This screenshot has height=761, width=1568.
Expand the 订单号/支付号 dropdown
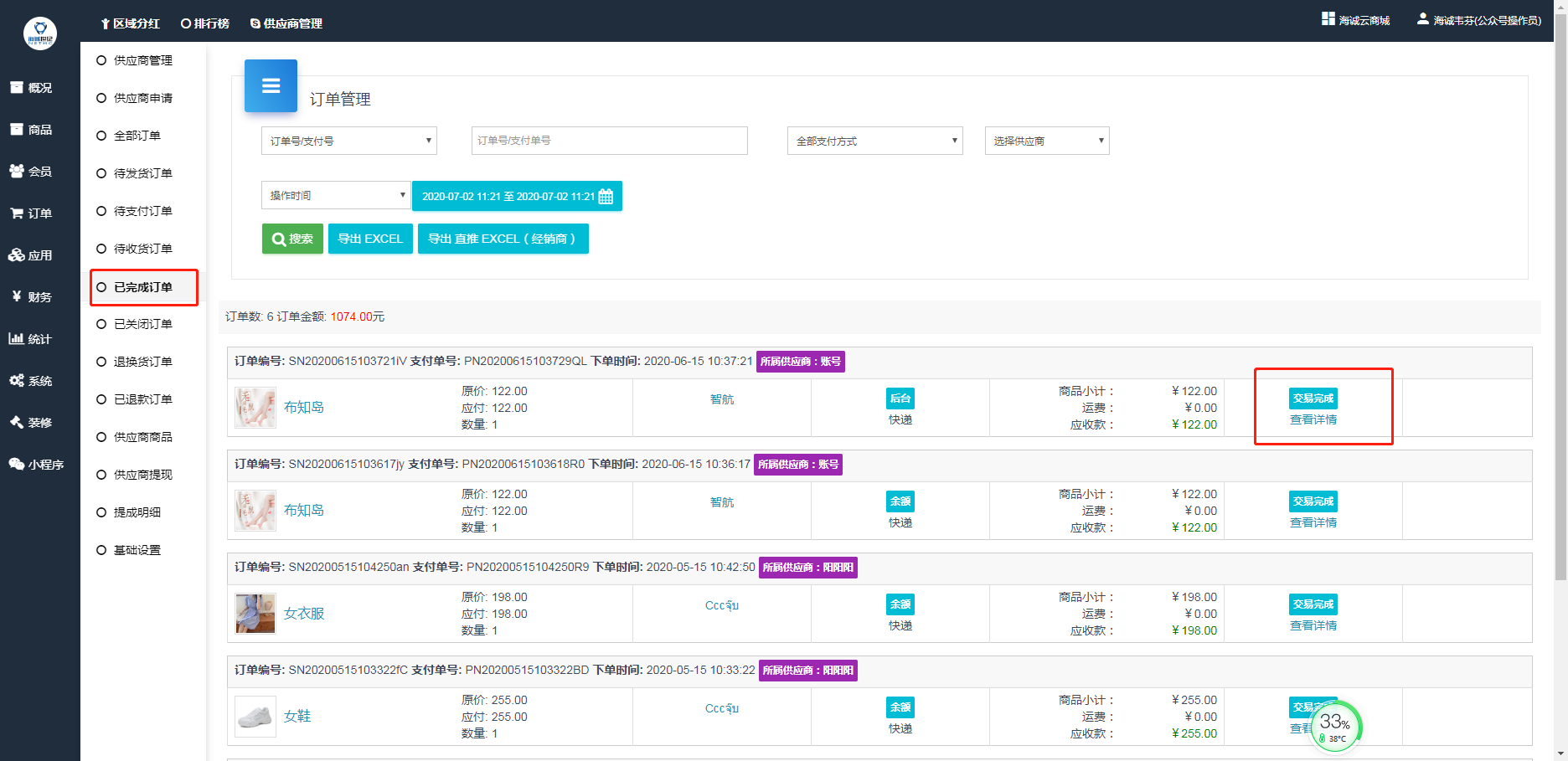tap(348, 141)
